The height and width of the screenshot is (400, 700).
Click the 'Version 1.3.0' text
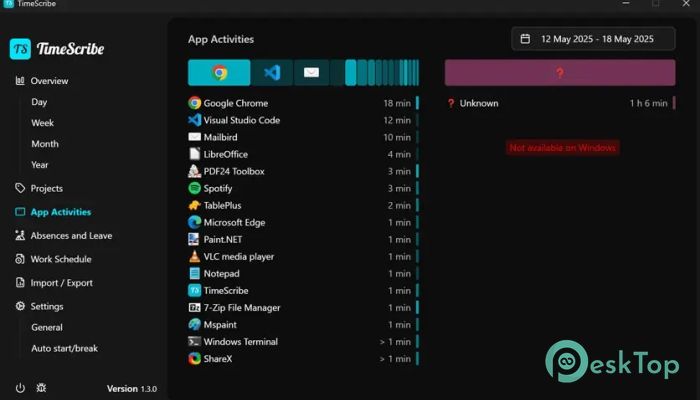pos(132,389)
